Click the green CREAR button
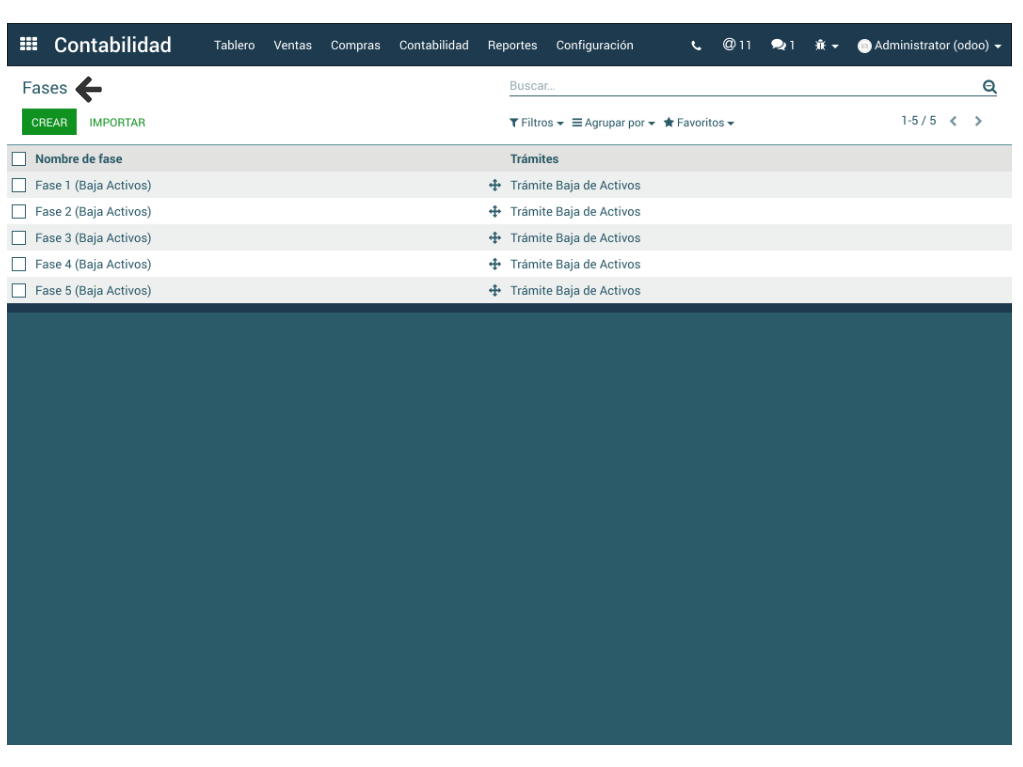The height and width of the screenshot is (767, 1023). [49, 123]
